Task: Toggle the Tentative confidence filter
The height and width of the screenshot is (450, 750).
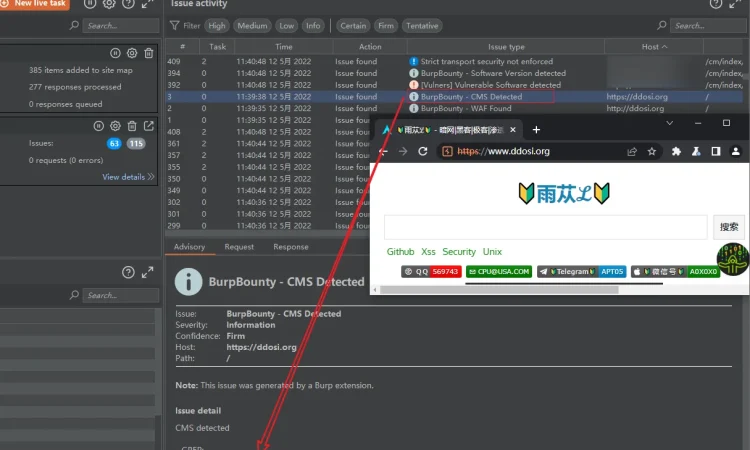Action: pyautogui.click(x=422, y=26)
